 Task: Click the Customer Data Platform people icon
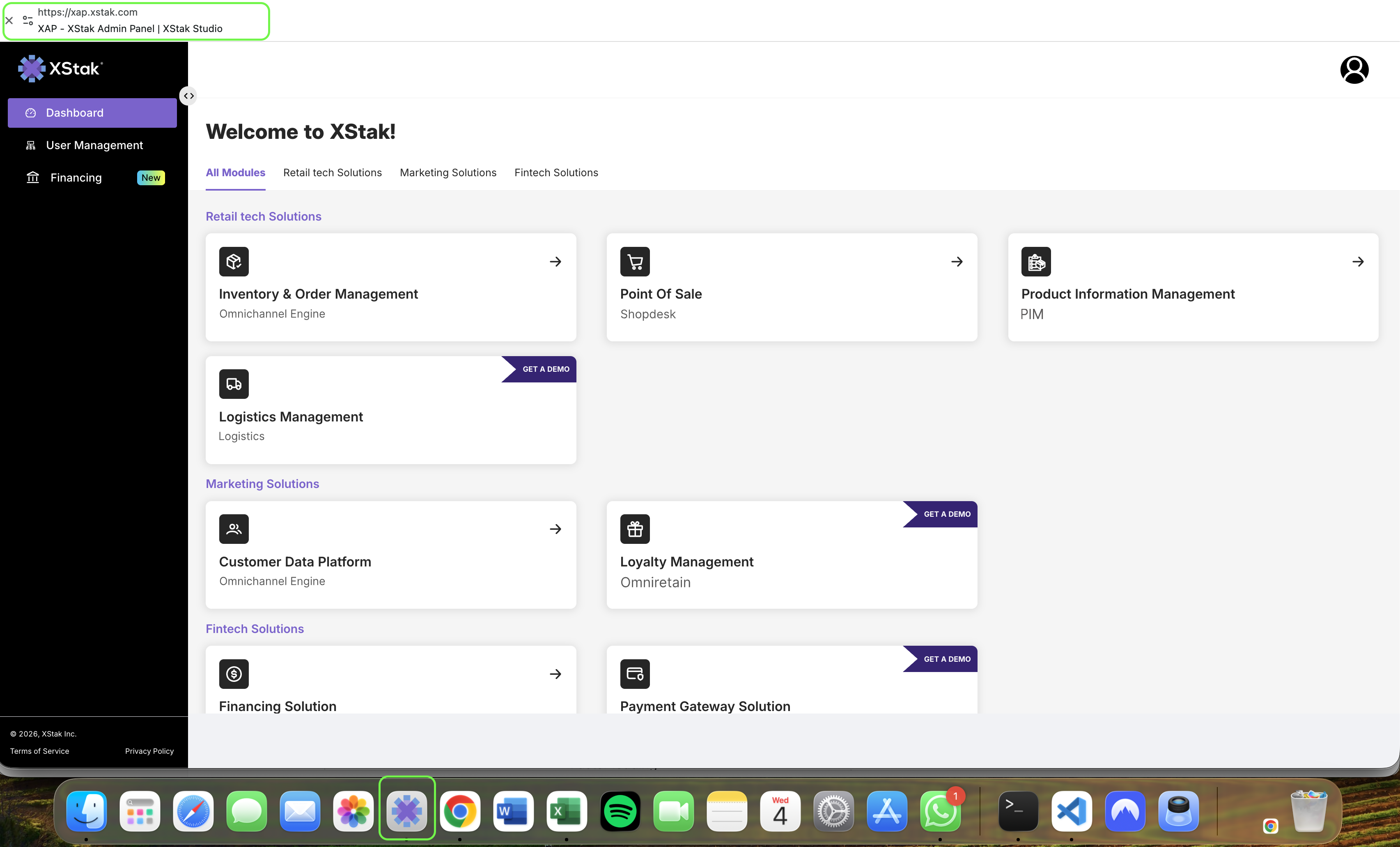pos(234,529)
